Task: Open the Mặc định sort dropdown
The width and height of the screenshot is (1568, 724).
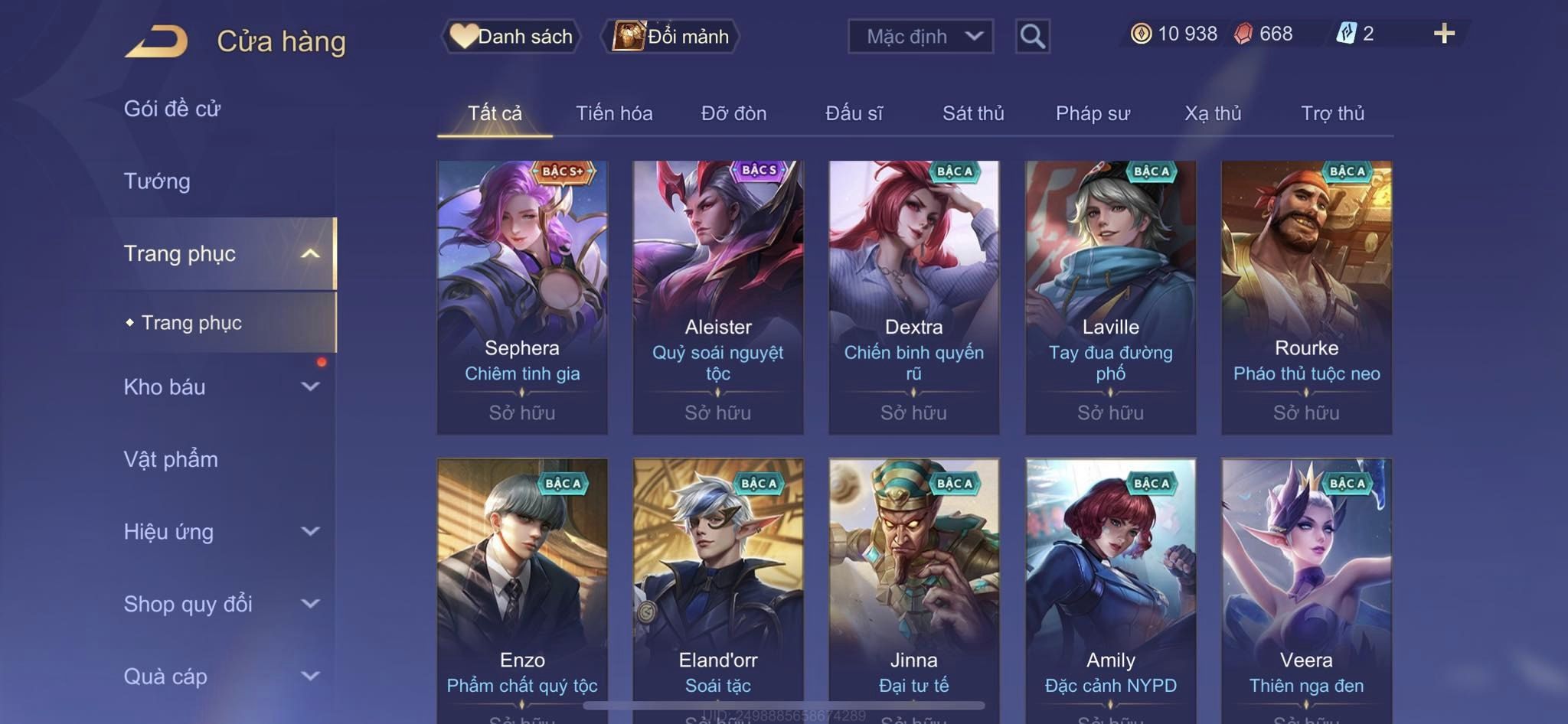Action: pyautogui.click(x=920, y=36)
